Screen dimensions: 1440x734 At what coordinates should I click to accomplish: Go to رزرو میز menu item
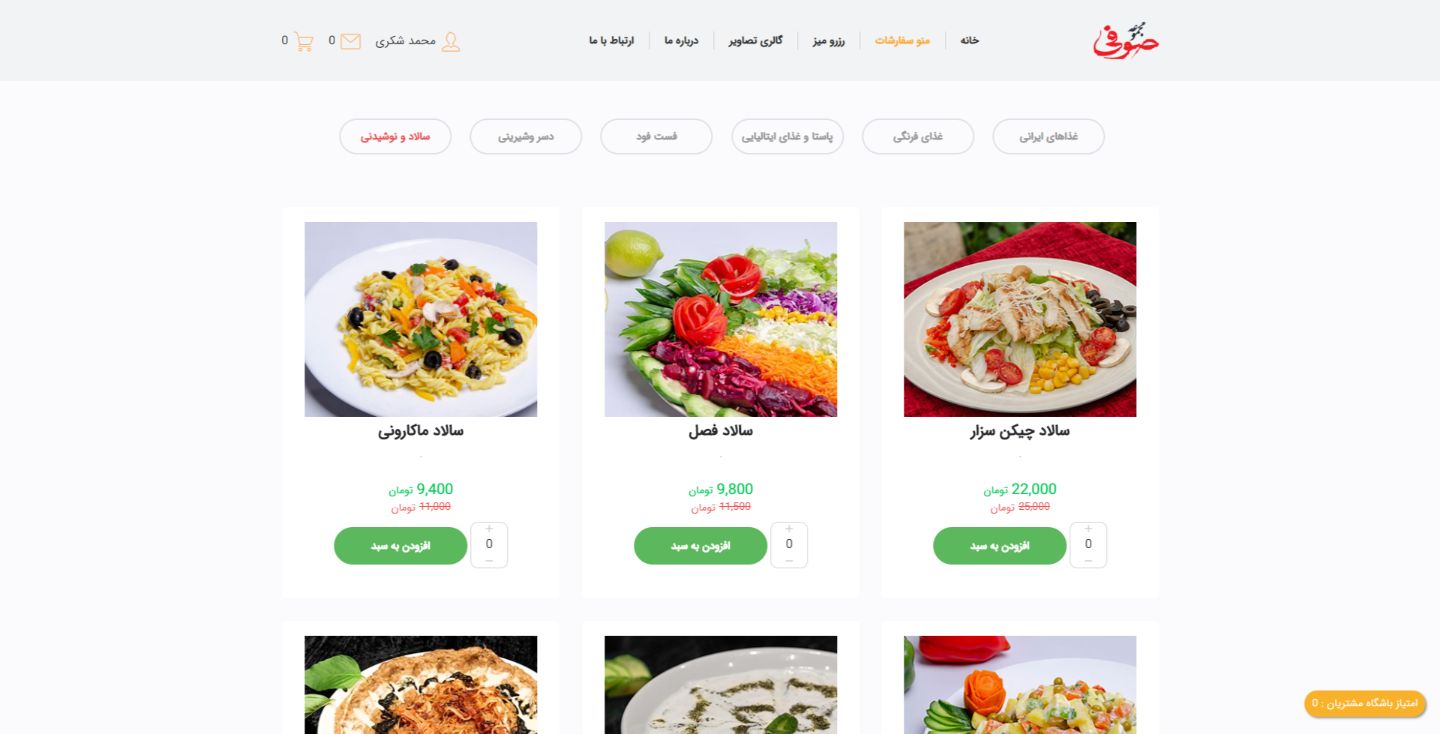click(829, 41)
